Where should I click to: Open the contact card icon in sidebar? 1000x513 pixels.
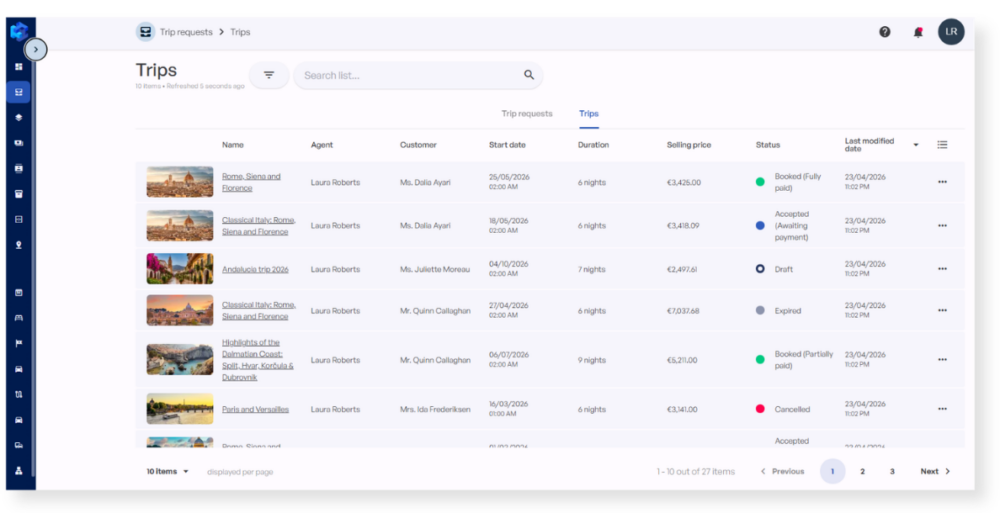pos(18,168)
